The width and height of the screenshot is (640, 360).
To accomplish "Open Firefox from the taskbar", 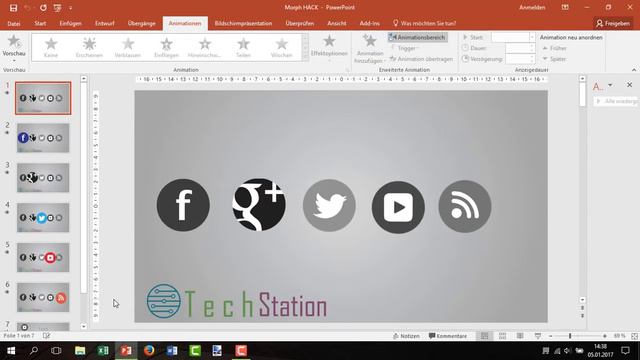I will coord(149,351).
